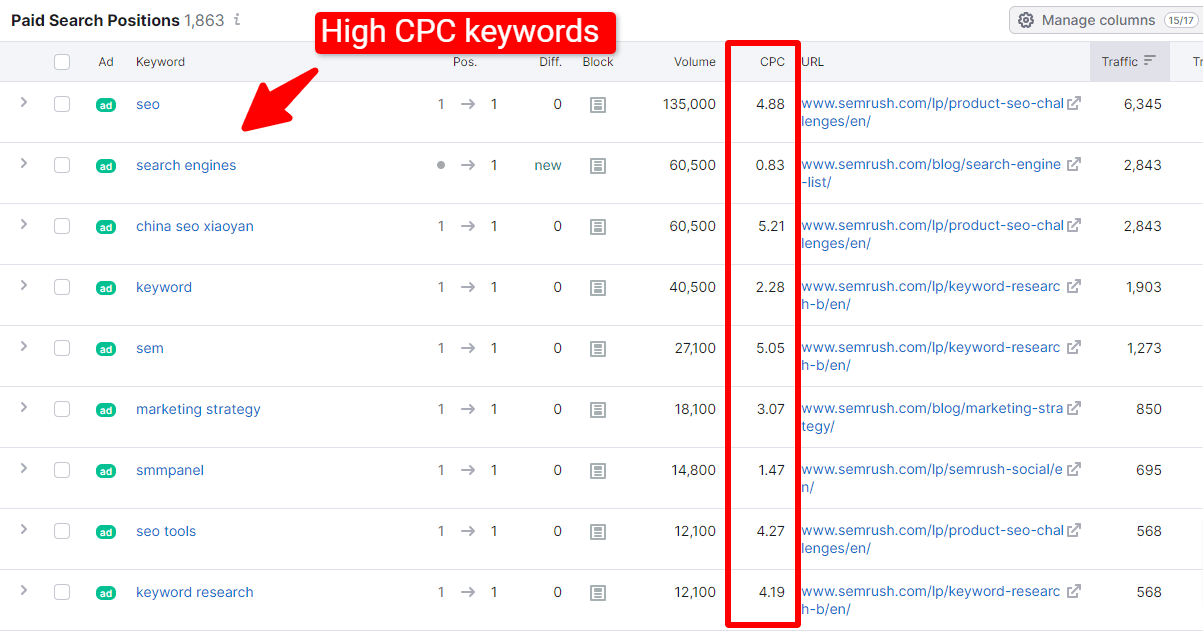
Task: Open external link icon for search engines URL
Action: pos(1074,164)
